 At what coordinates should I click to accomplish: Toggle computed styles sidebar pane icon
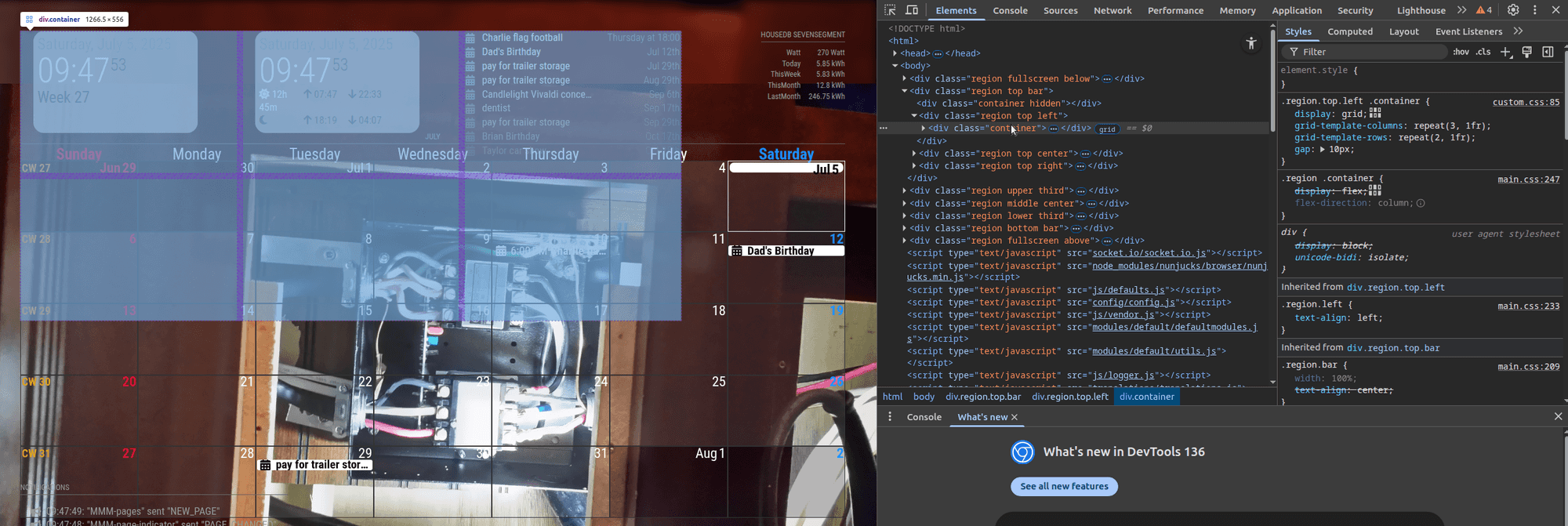click(x=1548, y=52)
